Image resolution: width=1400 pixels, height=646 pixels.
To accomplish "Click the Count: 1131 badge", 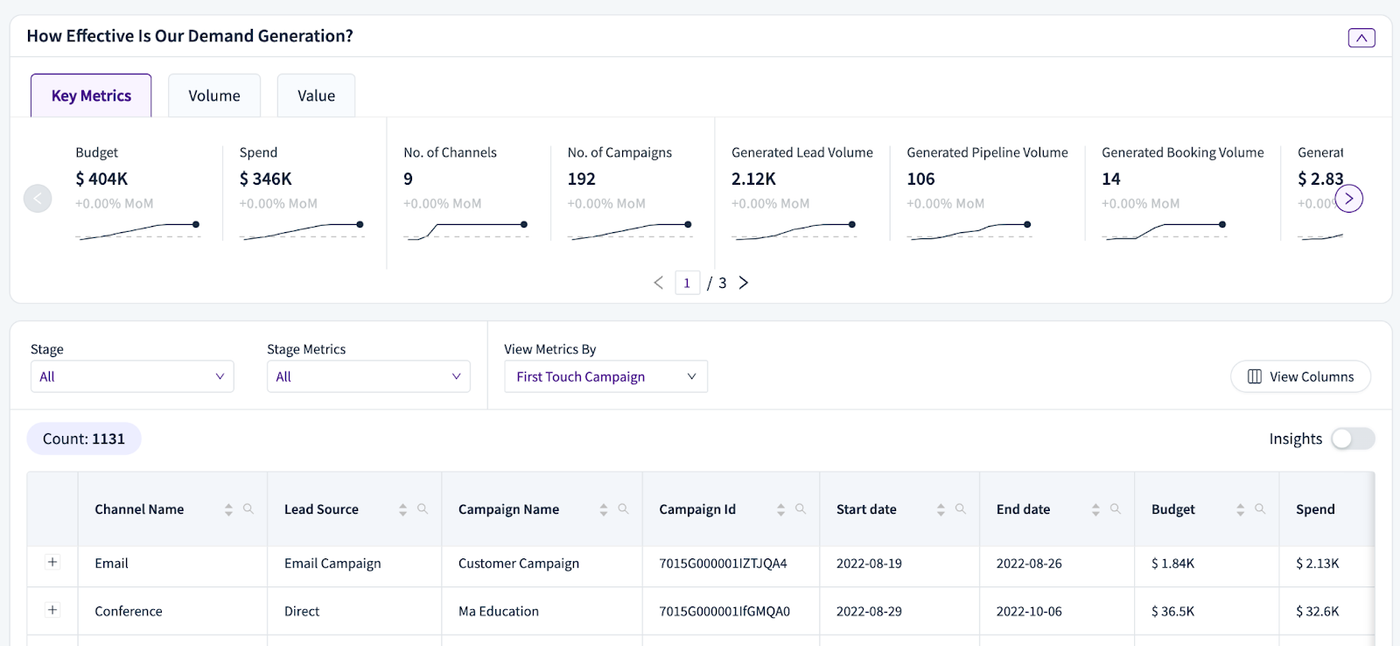I will (x=84, y=438).
